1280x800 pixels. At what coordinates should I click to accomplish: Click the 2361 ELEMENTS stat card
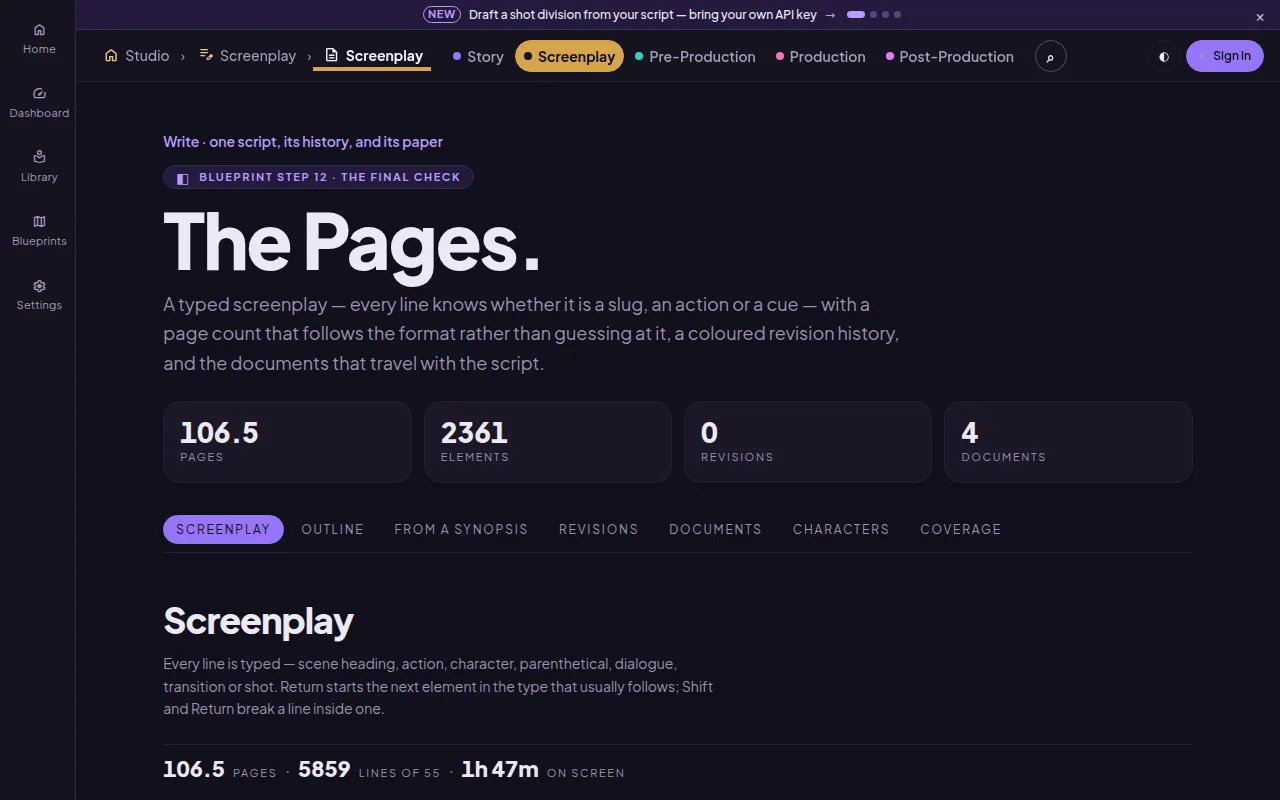pos(548,442)
